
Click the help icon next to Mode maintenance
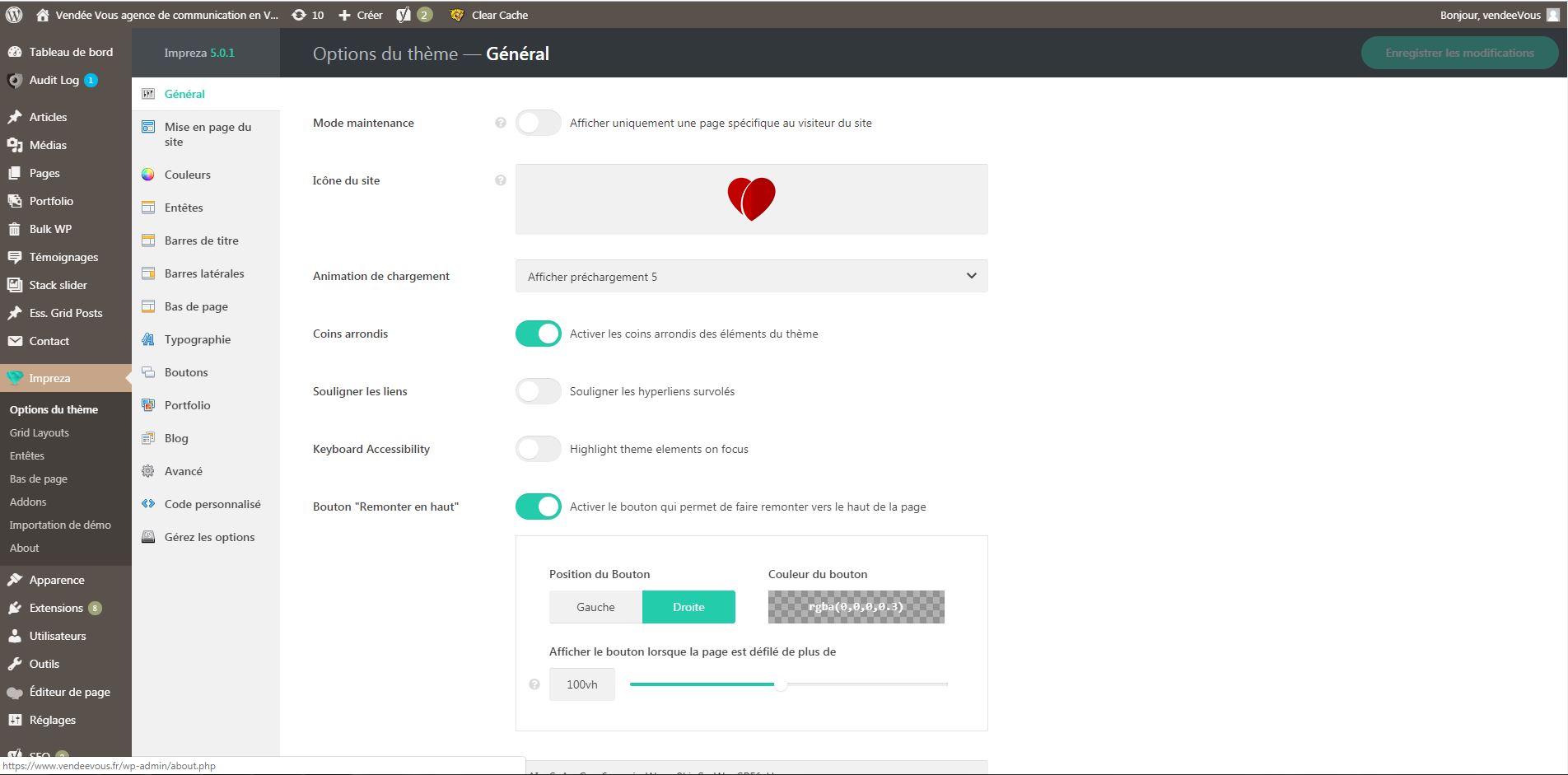tap(500, 123)
